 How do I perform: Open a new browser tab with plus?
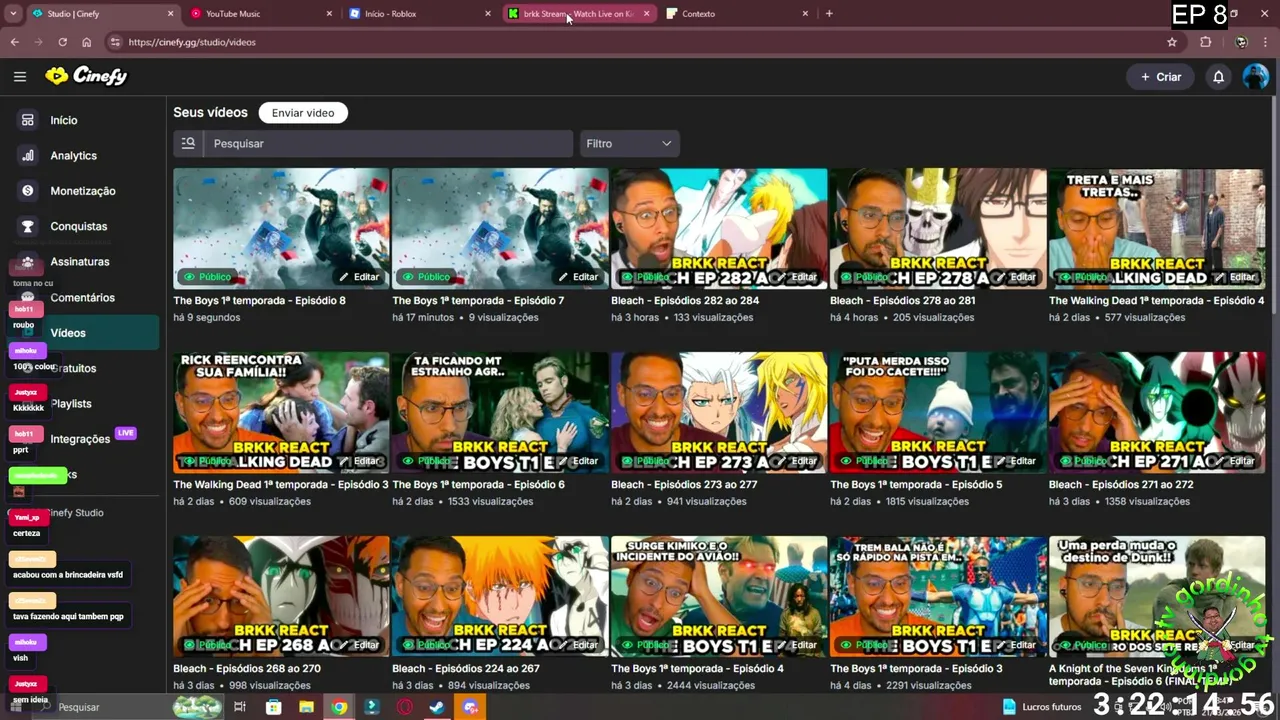click(x=829, y=13)
